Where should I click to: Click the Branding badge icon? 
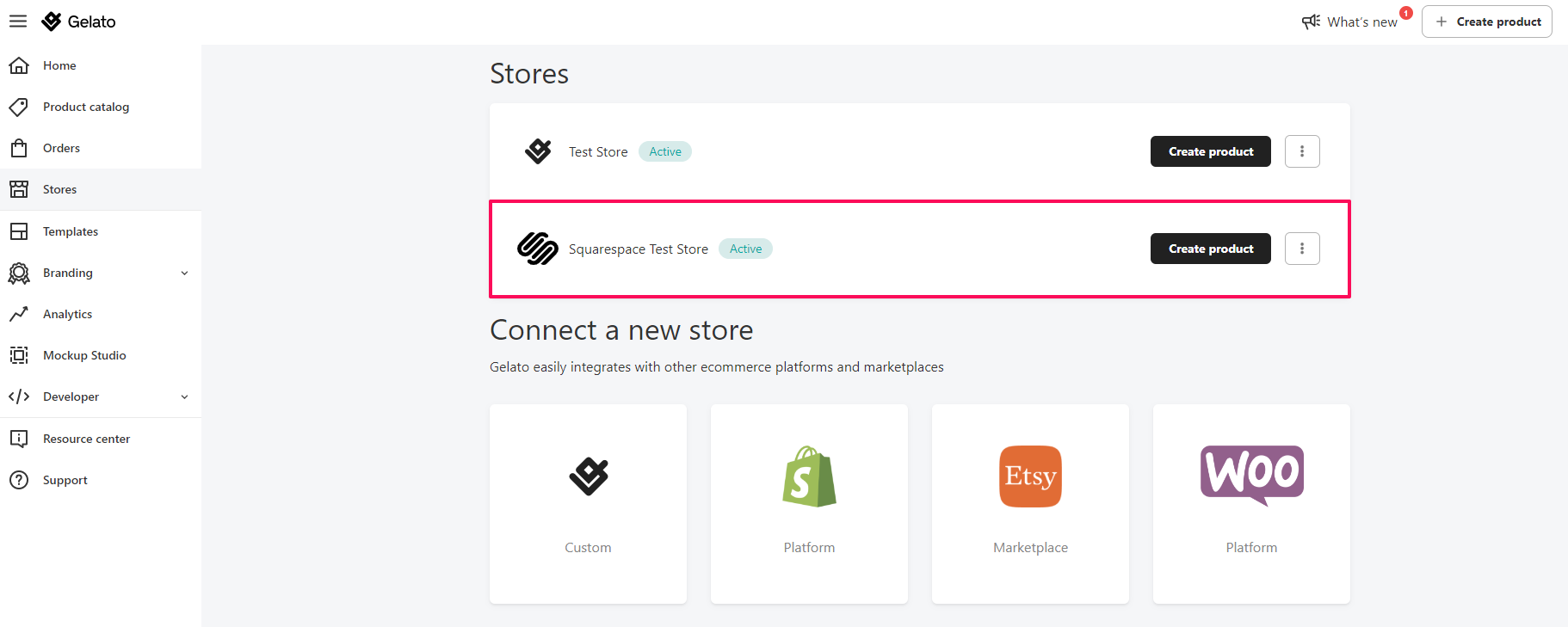[x=19, y=273]
